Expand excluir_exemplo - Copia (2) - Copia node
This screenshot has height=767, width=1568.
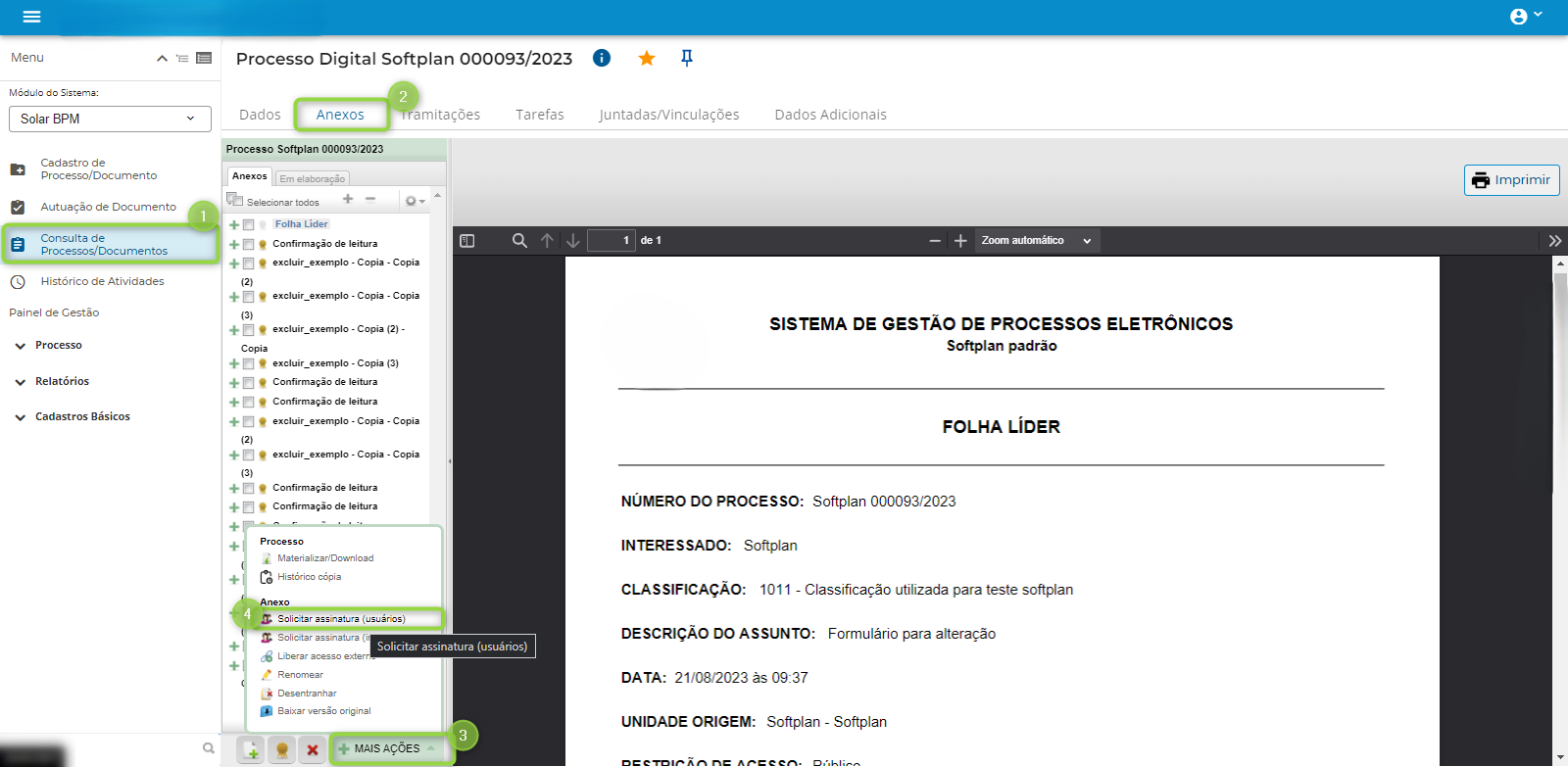click(x=234, y=330)
